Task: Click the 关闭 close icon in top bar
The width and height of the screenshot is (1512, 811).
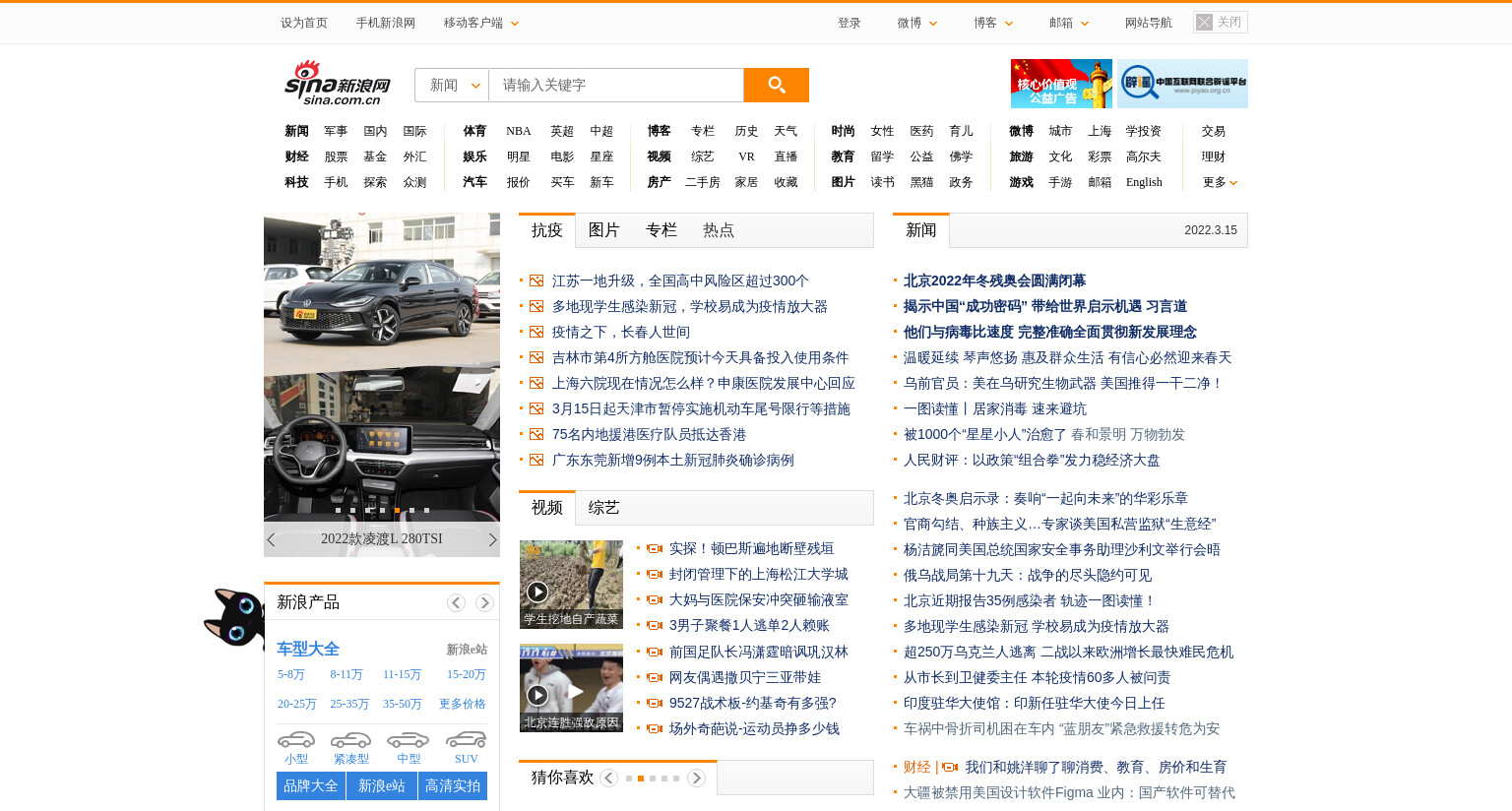Action: [x=1204, y=22]
